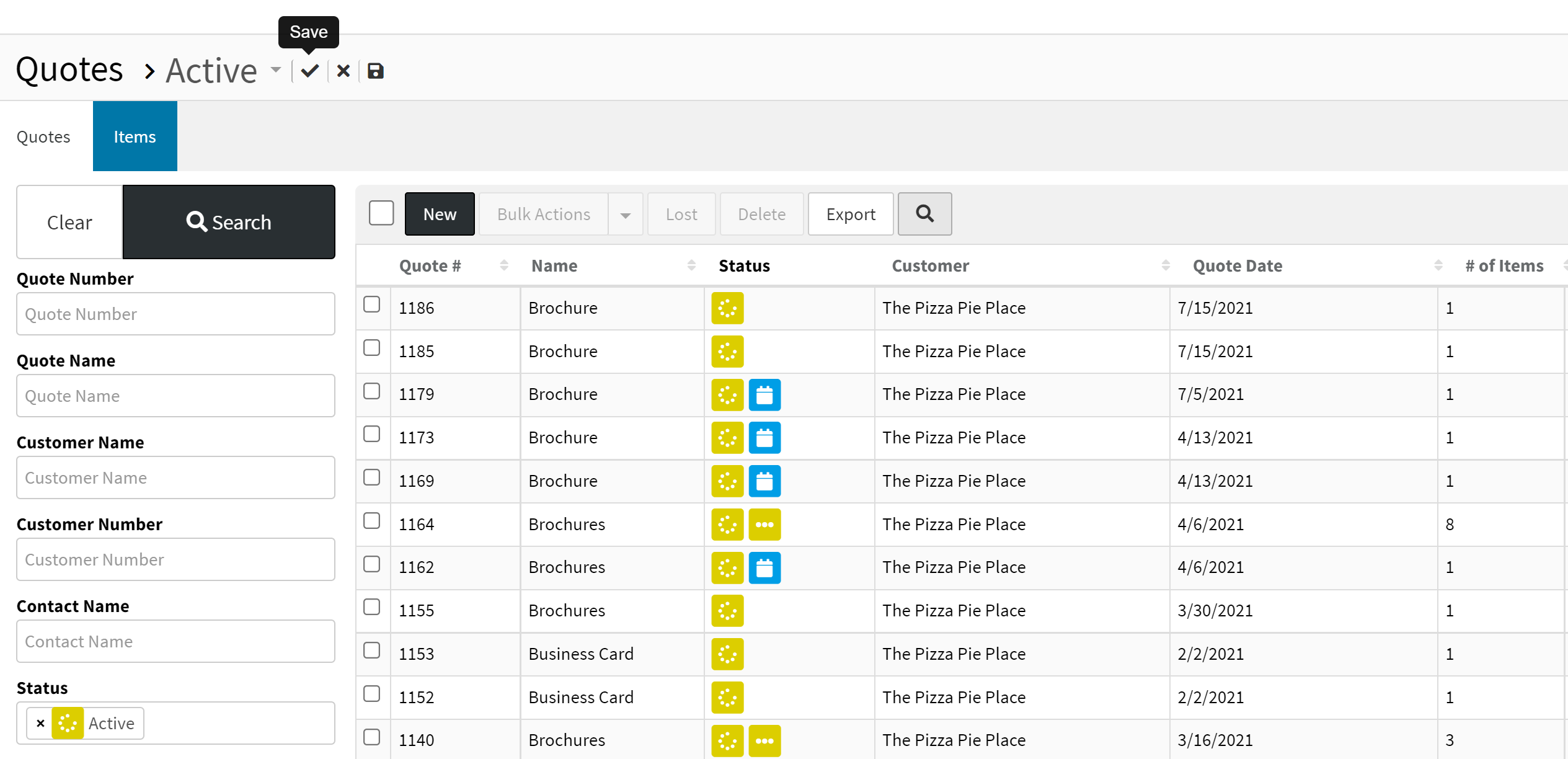The image size is (1568, 759).
Task: Click blue calendar status icon on quote 1179
Action: point(764,395)
